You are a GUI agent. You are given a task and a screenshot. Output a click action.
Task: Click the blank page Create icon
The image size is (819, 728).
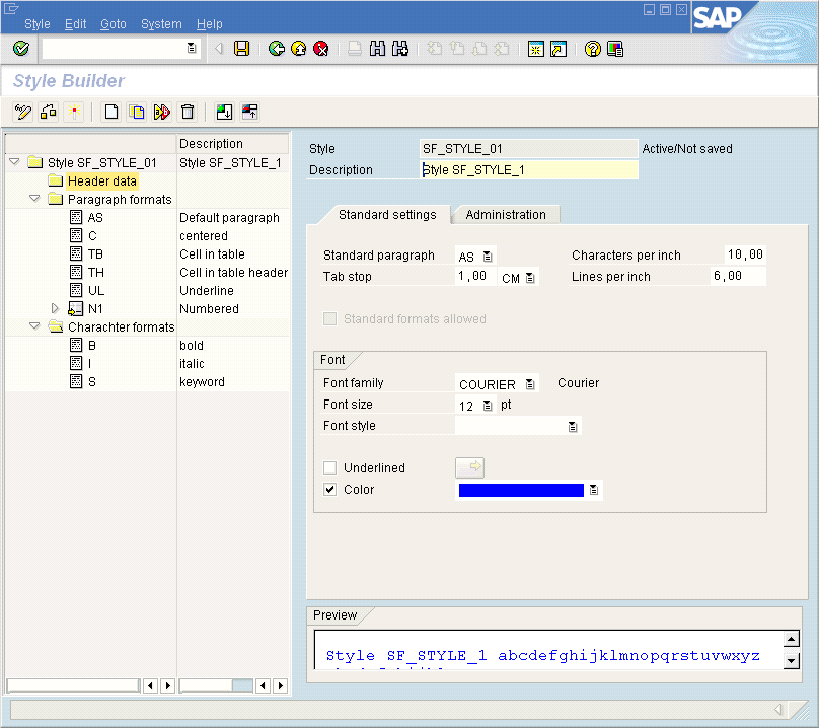click(x=112, y=112)
